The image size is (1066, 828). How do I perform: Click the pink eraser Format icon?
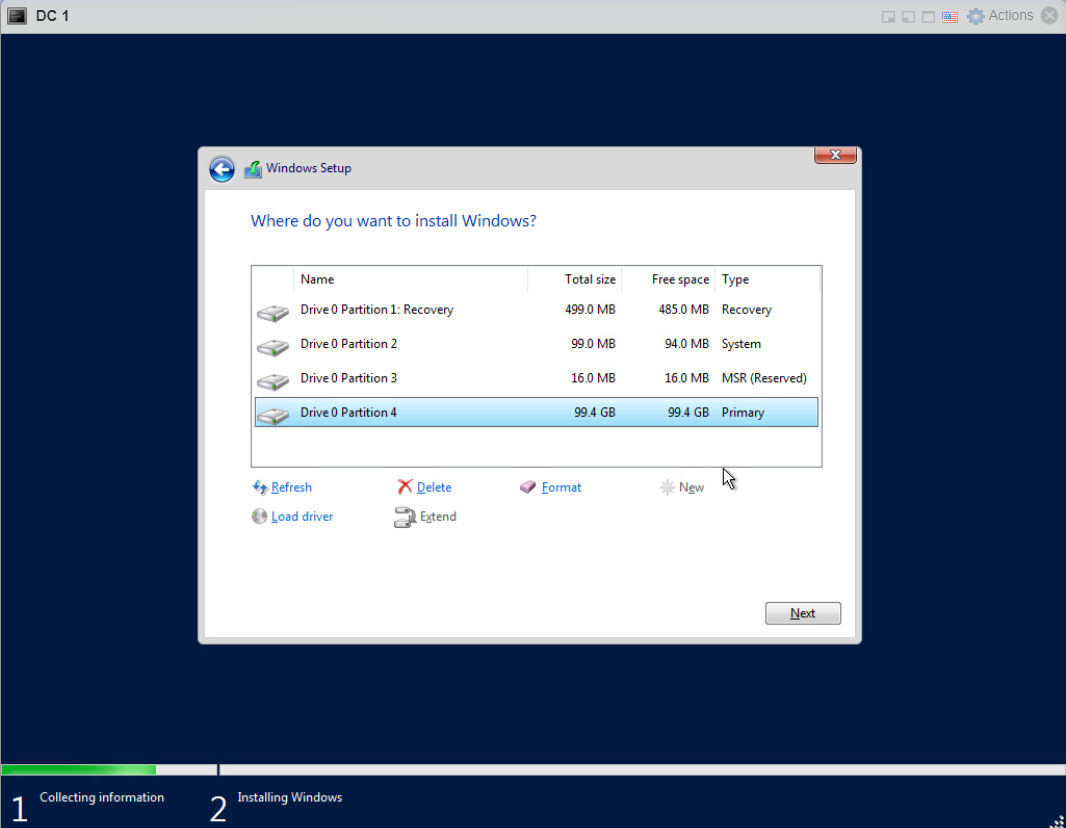coord(528,487)
